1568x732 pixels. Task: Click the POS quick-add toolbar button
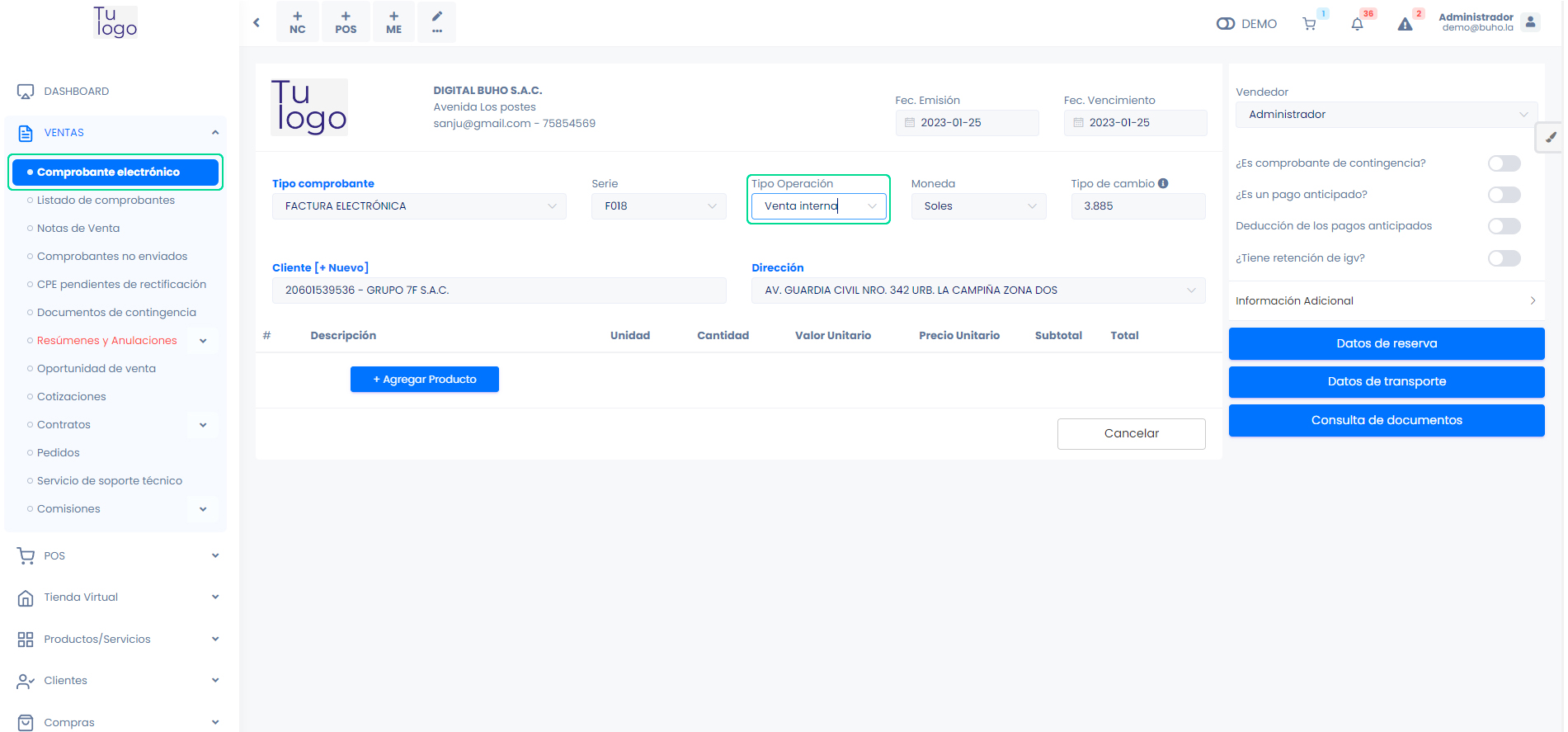[346, 22]
